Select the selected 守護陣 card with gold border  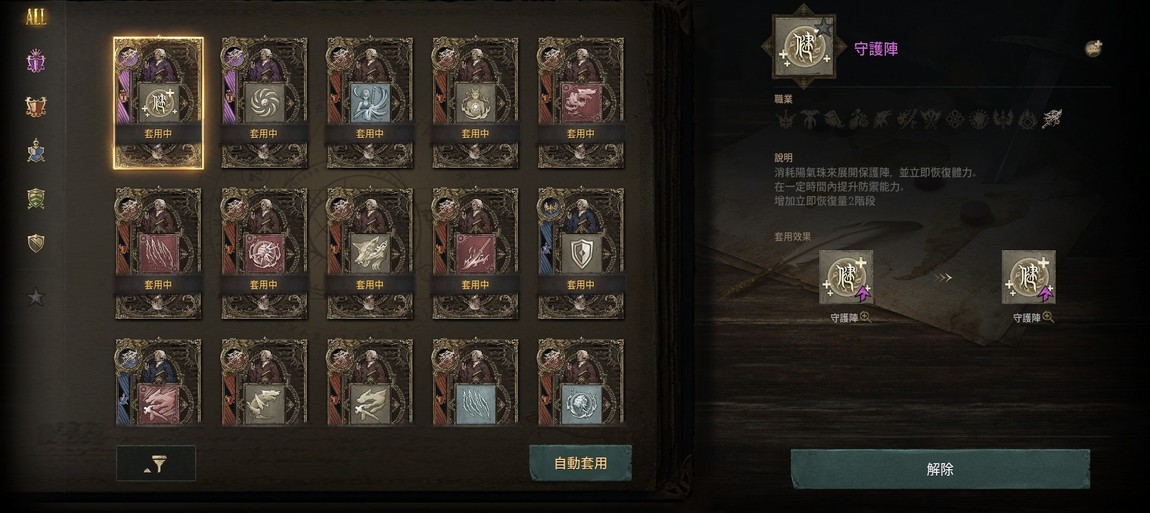pyautogui.click(x=158, y=103)
